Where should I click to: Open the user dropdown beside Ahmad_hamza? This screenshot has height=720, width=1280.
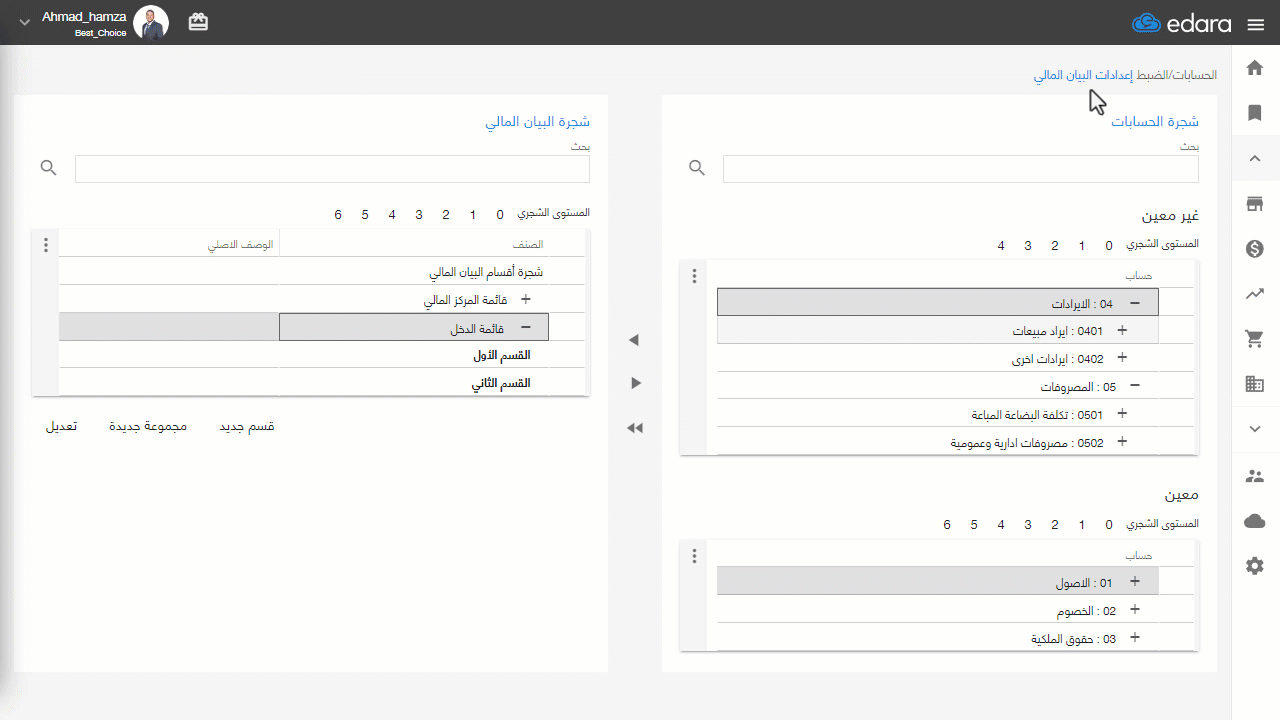pyautogui.click(x=24, y=23)
